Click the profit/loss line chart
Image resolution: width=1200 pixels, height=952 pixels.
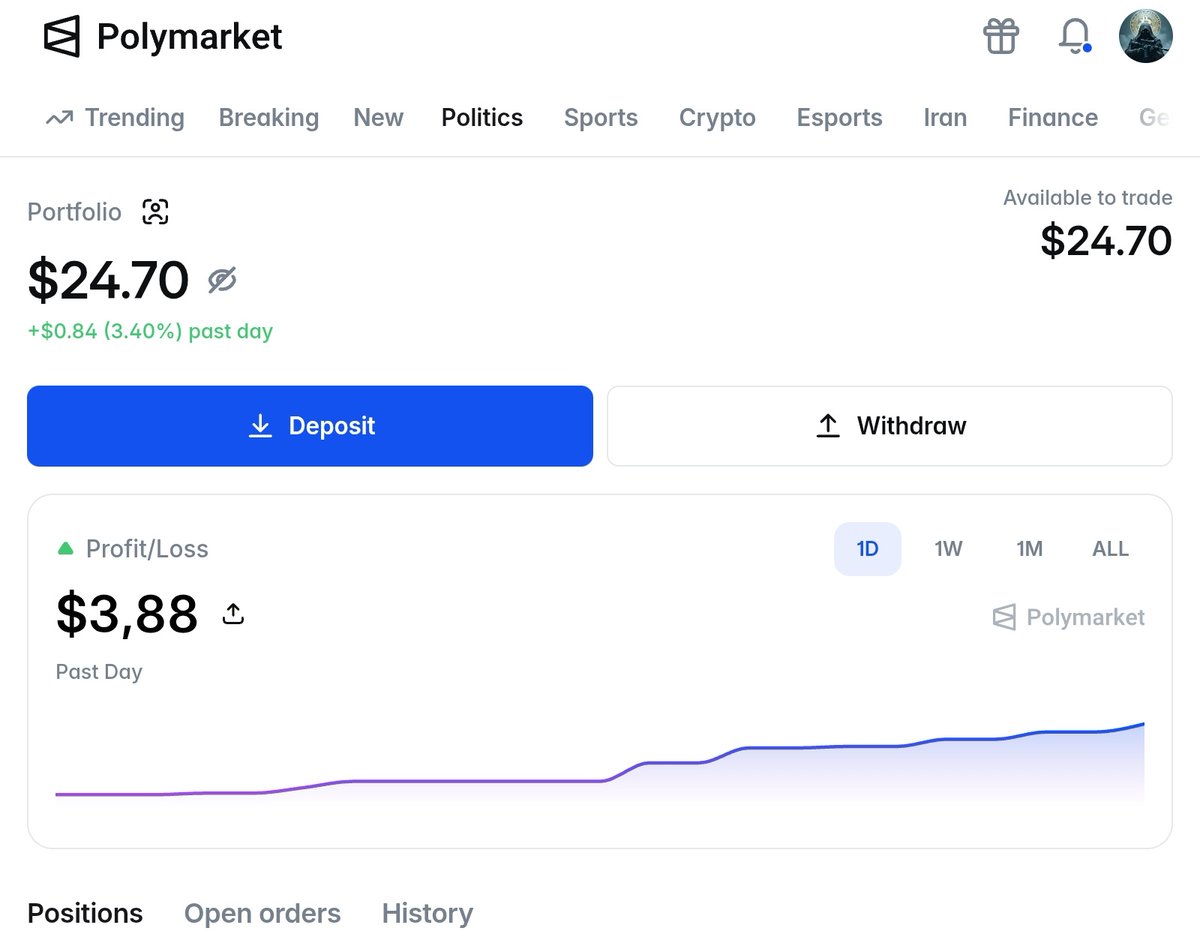[600, 761]
